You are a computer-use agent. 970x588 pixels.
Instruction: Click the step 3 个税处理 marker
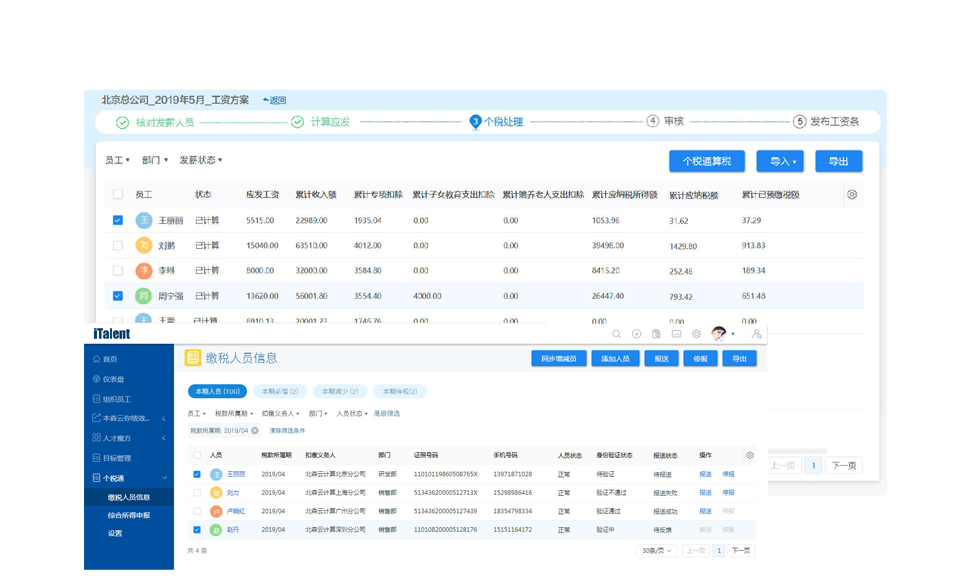pos(475,121)
